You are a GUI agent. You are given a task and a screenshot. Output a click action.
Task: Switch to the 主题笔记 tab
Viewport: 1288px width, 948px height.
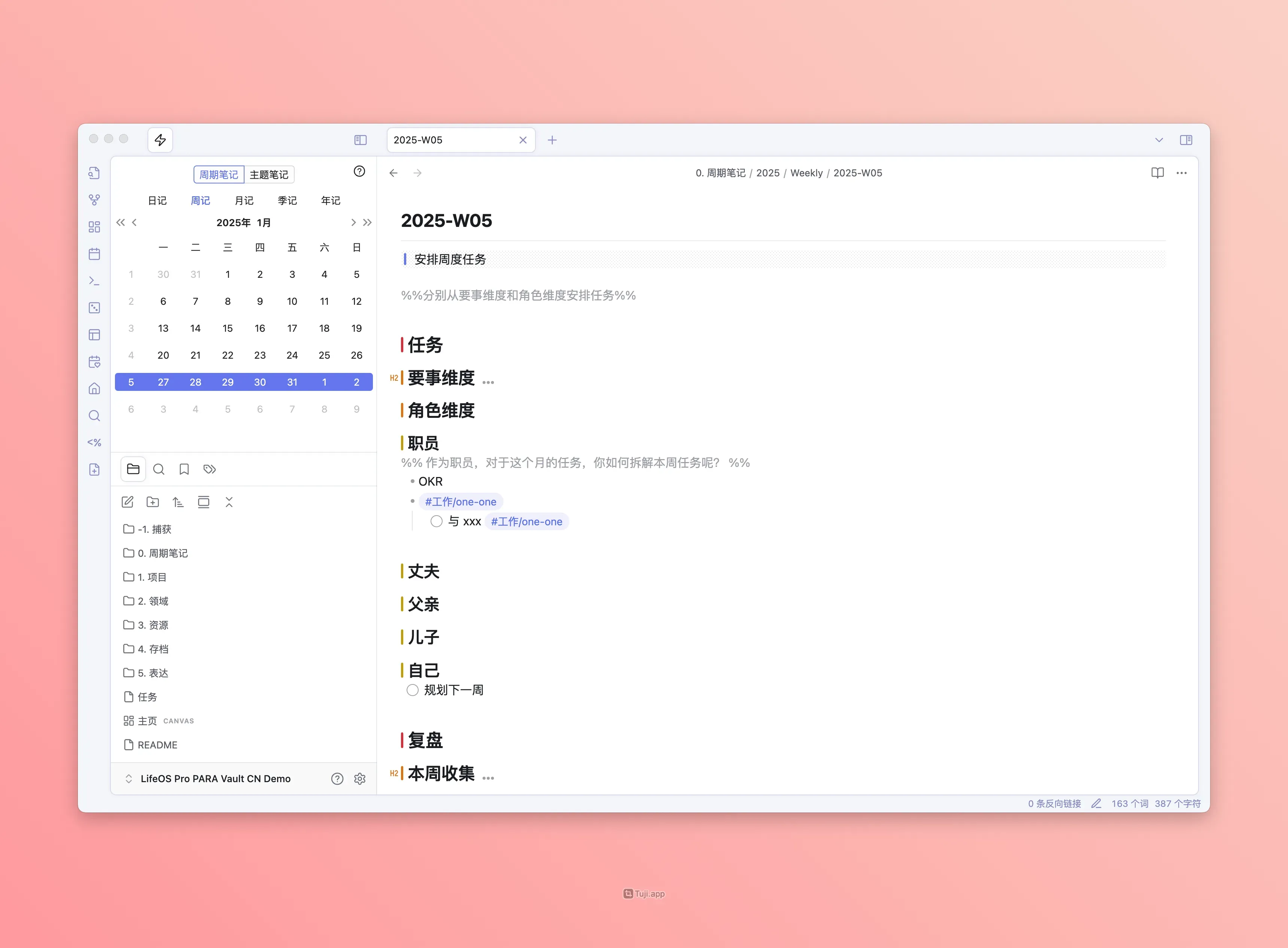pyautogui.click(x=269, y=174)
